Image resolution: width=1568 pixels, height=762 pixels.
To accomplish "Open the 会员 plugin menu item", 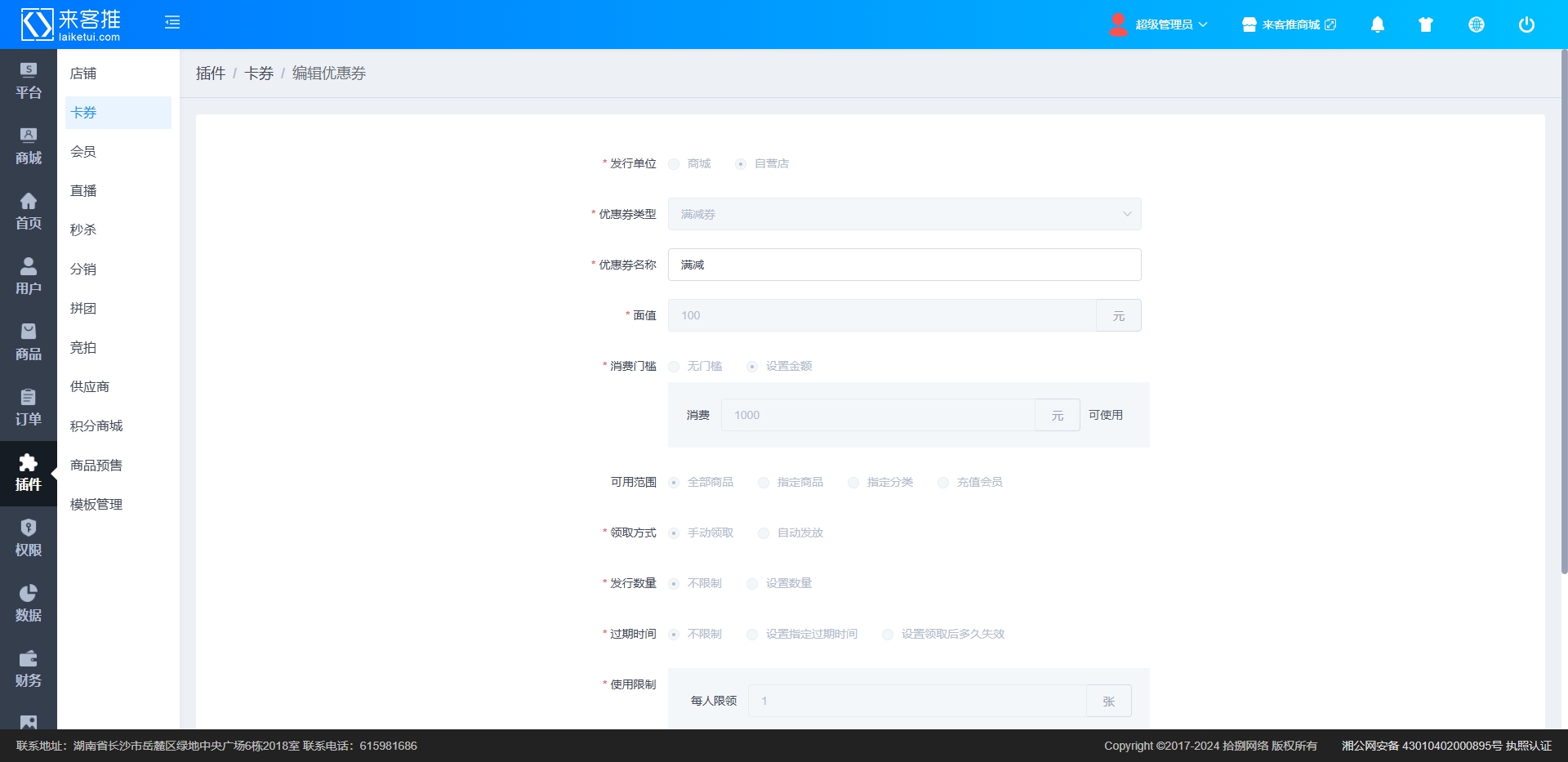I will (83, 152).
